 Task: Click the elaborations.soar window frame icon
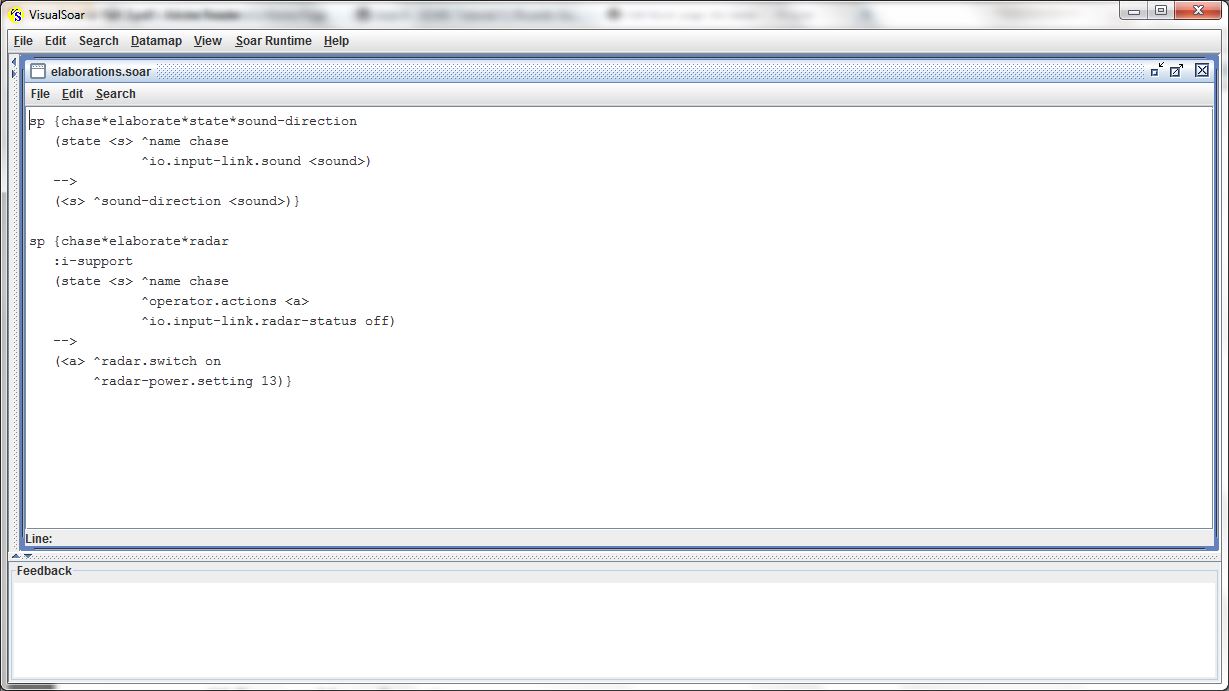click(x=38, y=71)
